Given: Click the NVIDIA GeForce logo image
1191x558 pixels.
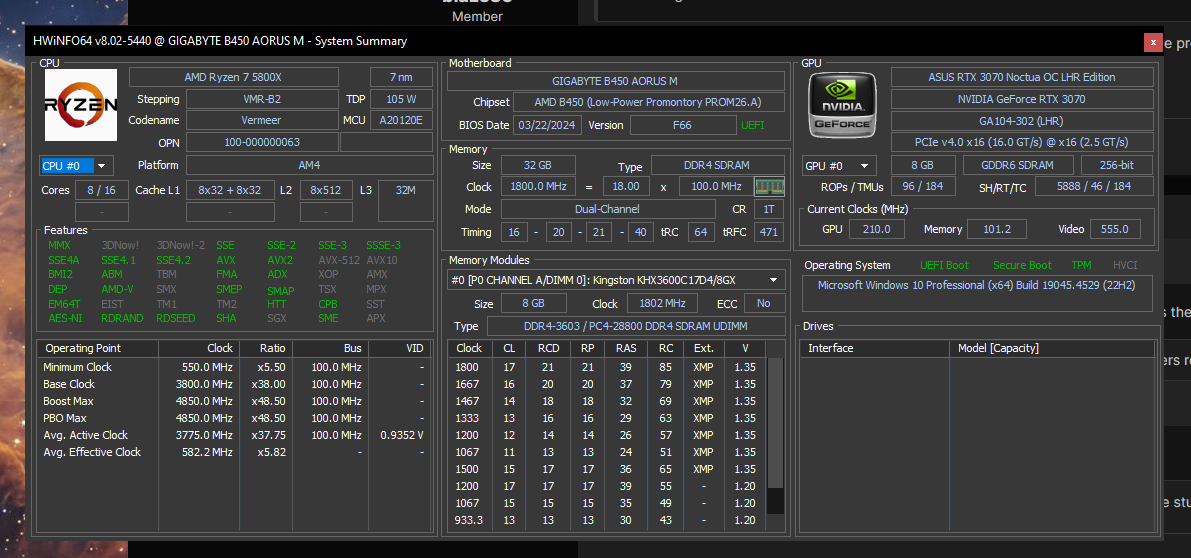Looking at the screenshot, I should click(x=842, y=105).
